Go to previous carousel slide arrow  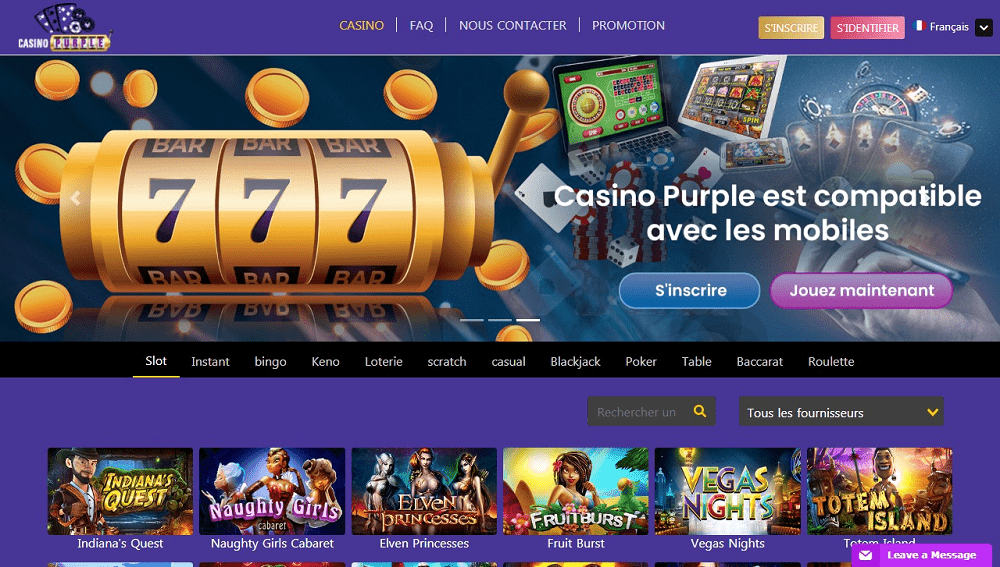(75, 198)
